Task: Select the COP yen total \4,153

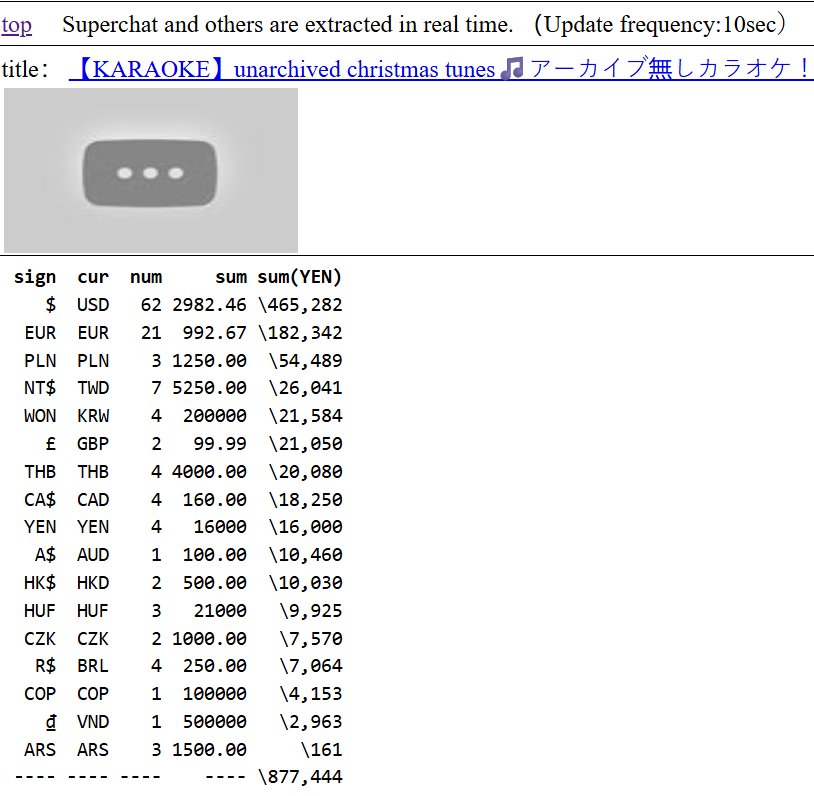Action: click(310, 694)
